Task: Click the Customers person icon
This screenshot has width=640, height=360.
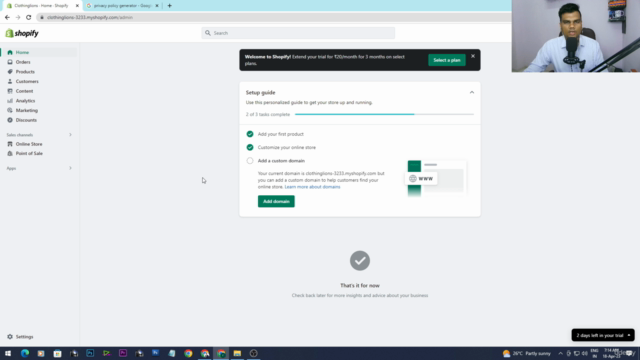Action: pos(10,82)
